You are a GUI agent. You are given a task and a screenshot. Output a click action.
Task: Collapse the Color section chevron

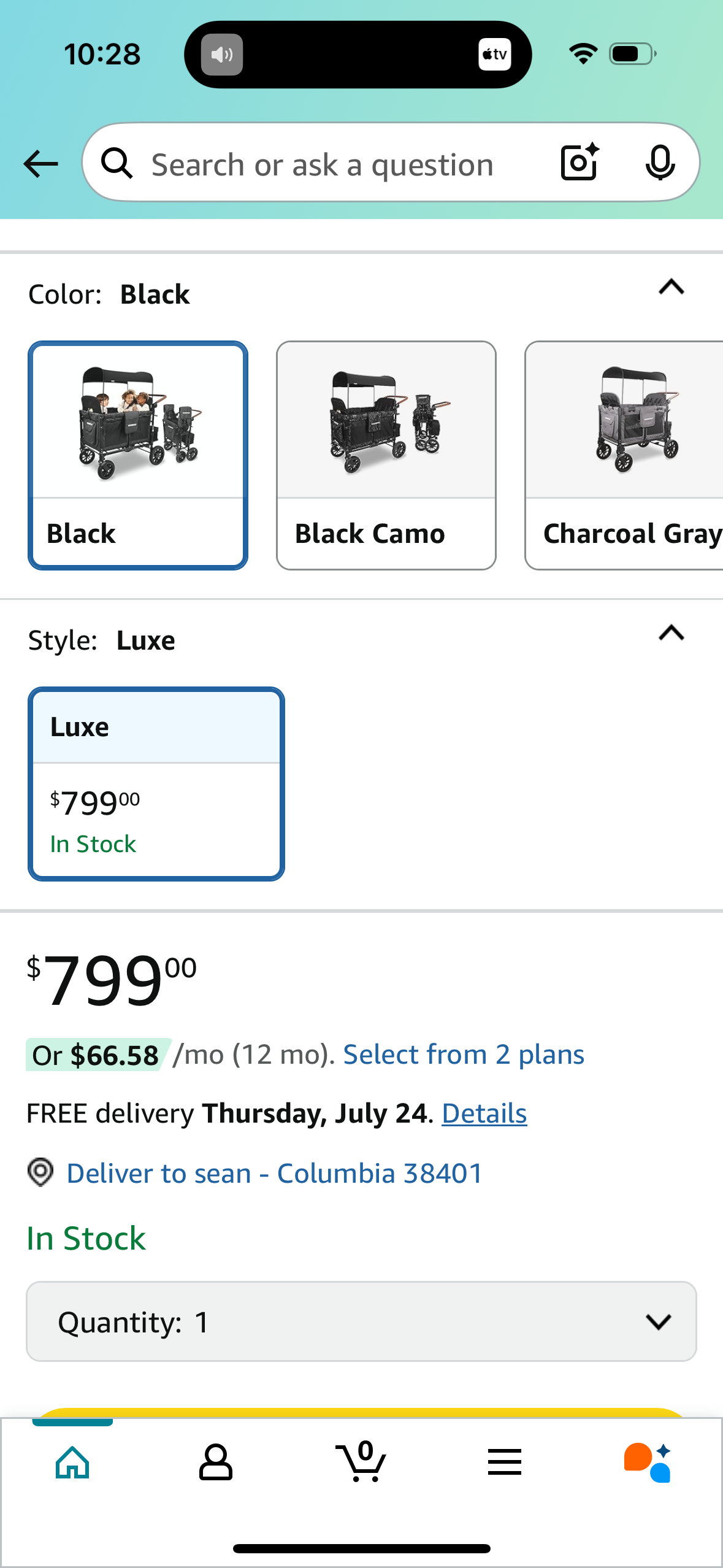point(671,287)
